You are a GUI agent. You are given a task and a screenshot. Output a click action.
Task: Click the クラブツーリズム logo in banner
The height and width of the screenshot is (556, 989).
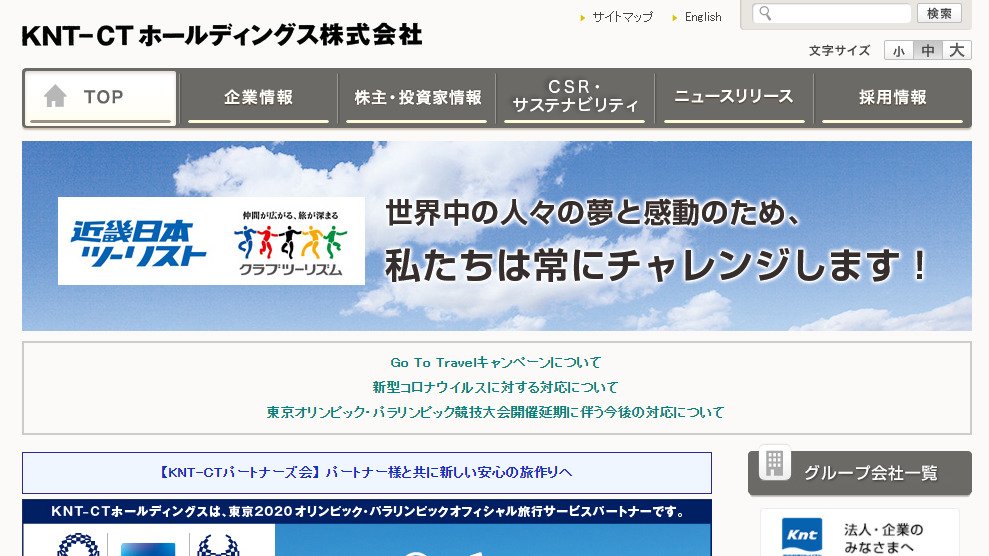(x=291, y=243)
